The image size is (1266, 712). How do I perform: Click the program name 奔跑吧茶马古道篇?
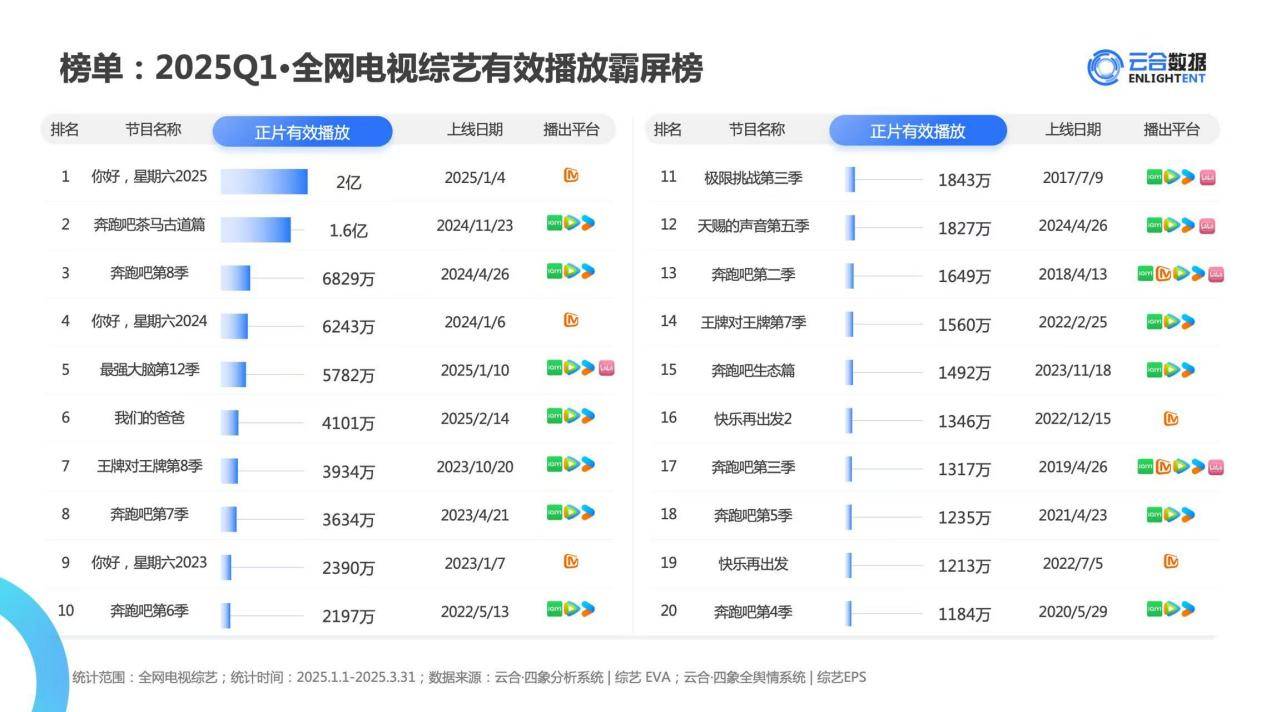coord(149,225)
